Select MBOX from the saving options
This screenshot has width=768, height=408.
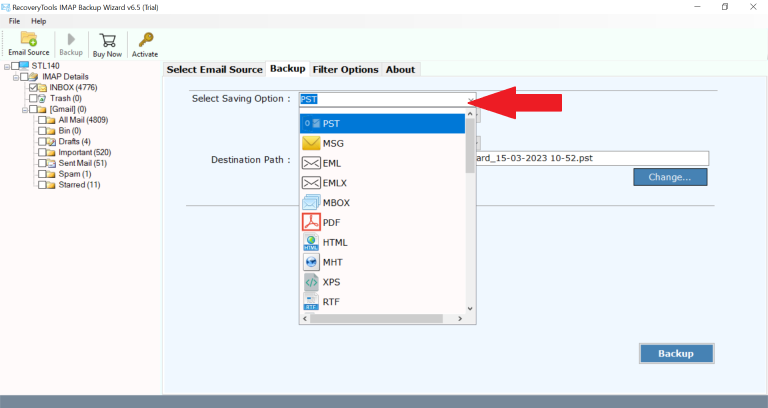(x=336, y=202)
